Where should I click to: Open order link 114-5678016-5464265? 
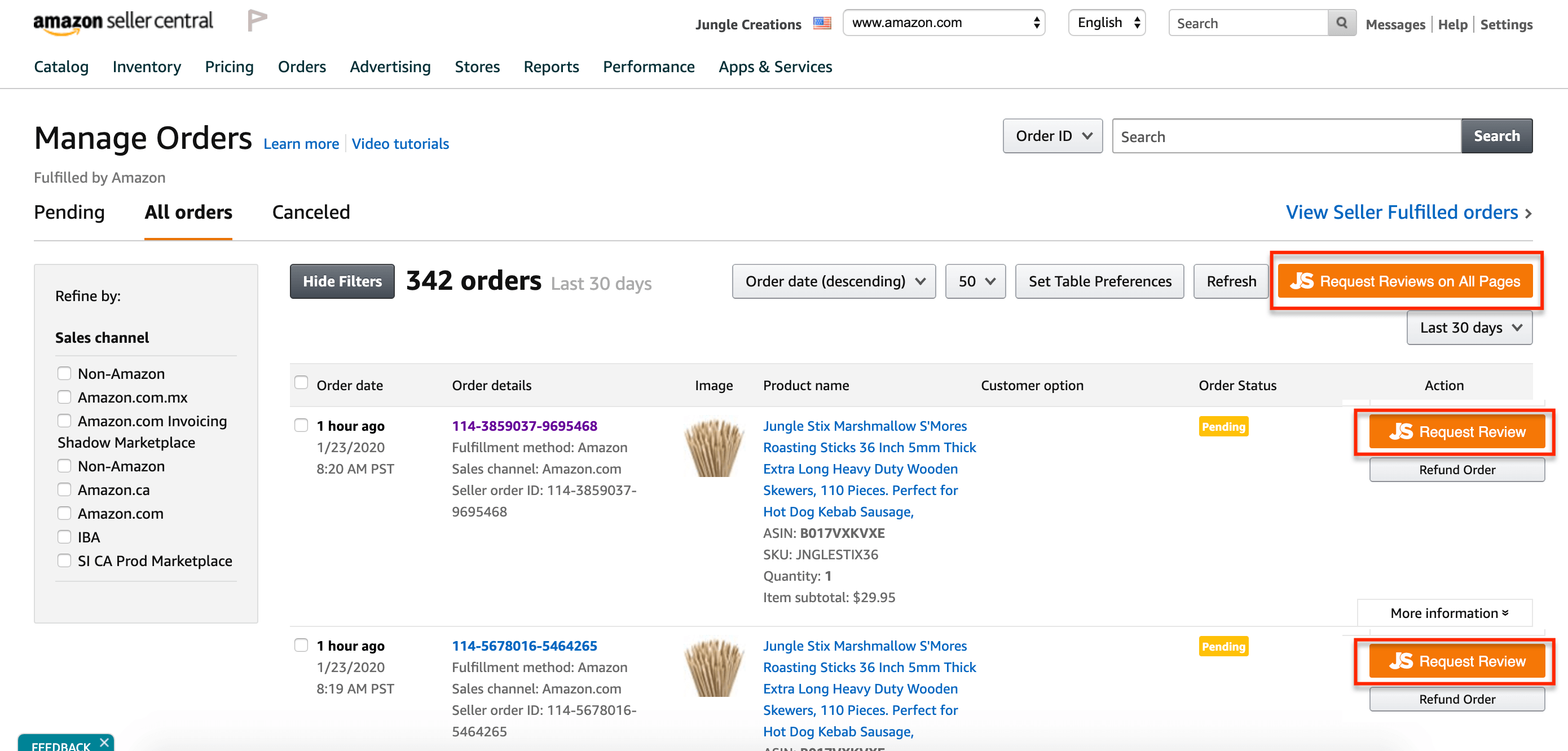click(524, 646)
